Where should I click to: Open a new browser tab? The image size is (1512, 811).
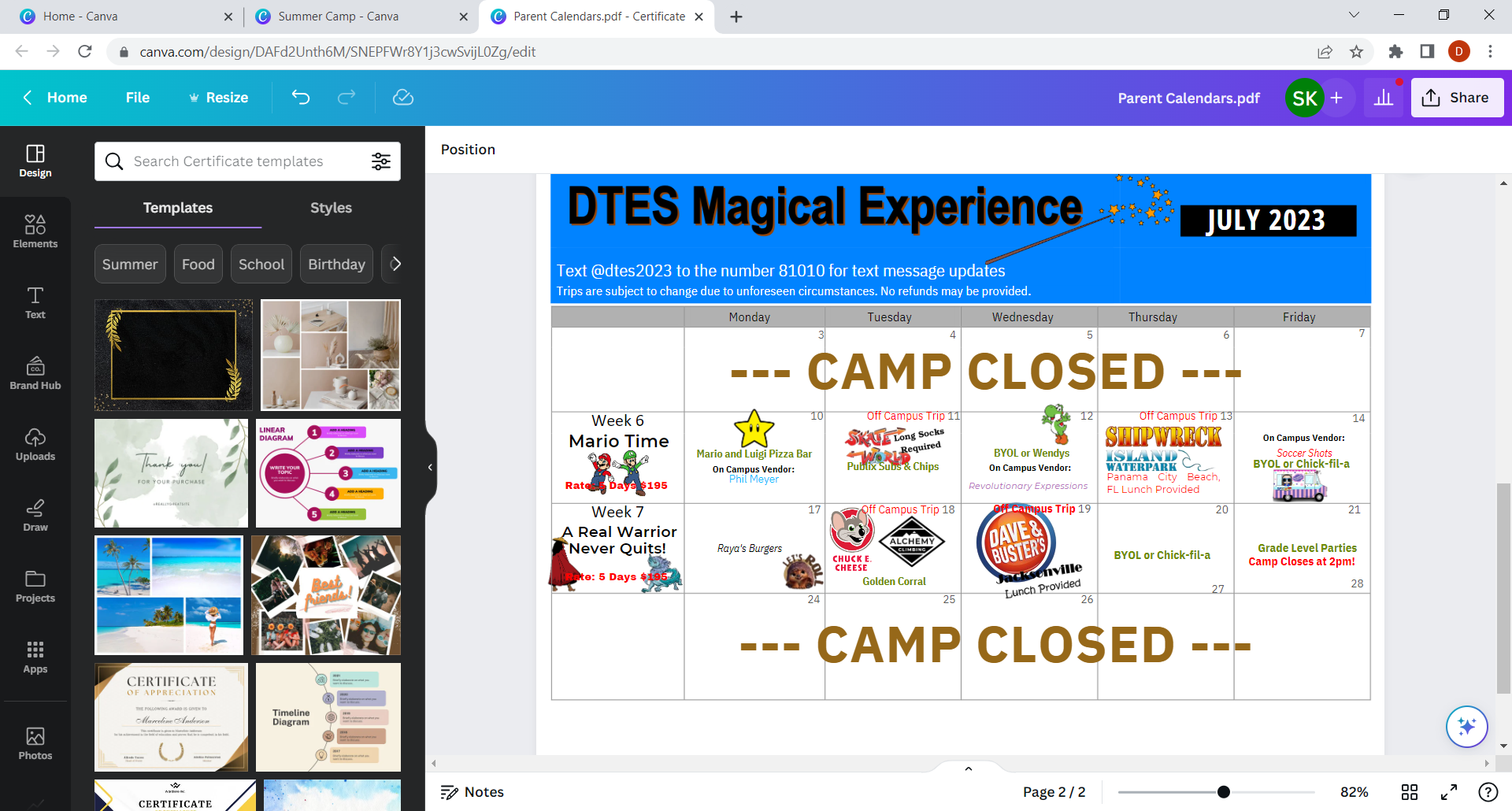pyautogui.click(x=736, y=17)
